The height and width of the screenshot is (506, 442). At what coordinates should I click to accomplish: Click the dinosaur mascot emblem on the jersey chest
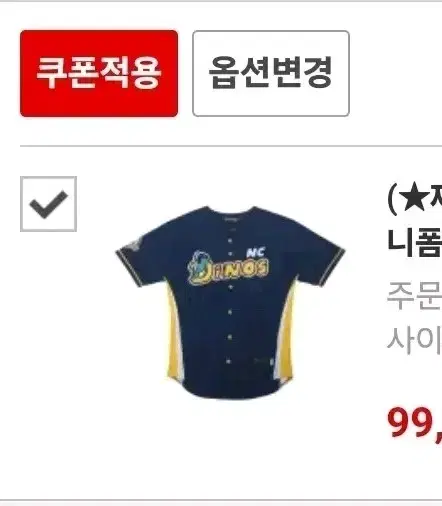(197, 269)
